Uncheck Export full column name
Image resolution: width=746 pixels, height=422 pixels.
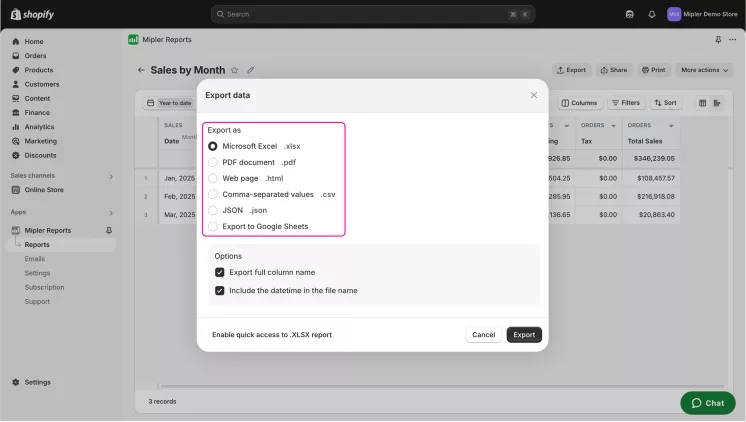(x=219, y=272)
